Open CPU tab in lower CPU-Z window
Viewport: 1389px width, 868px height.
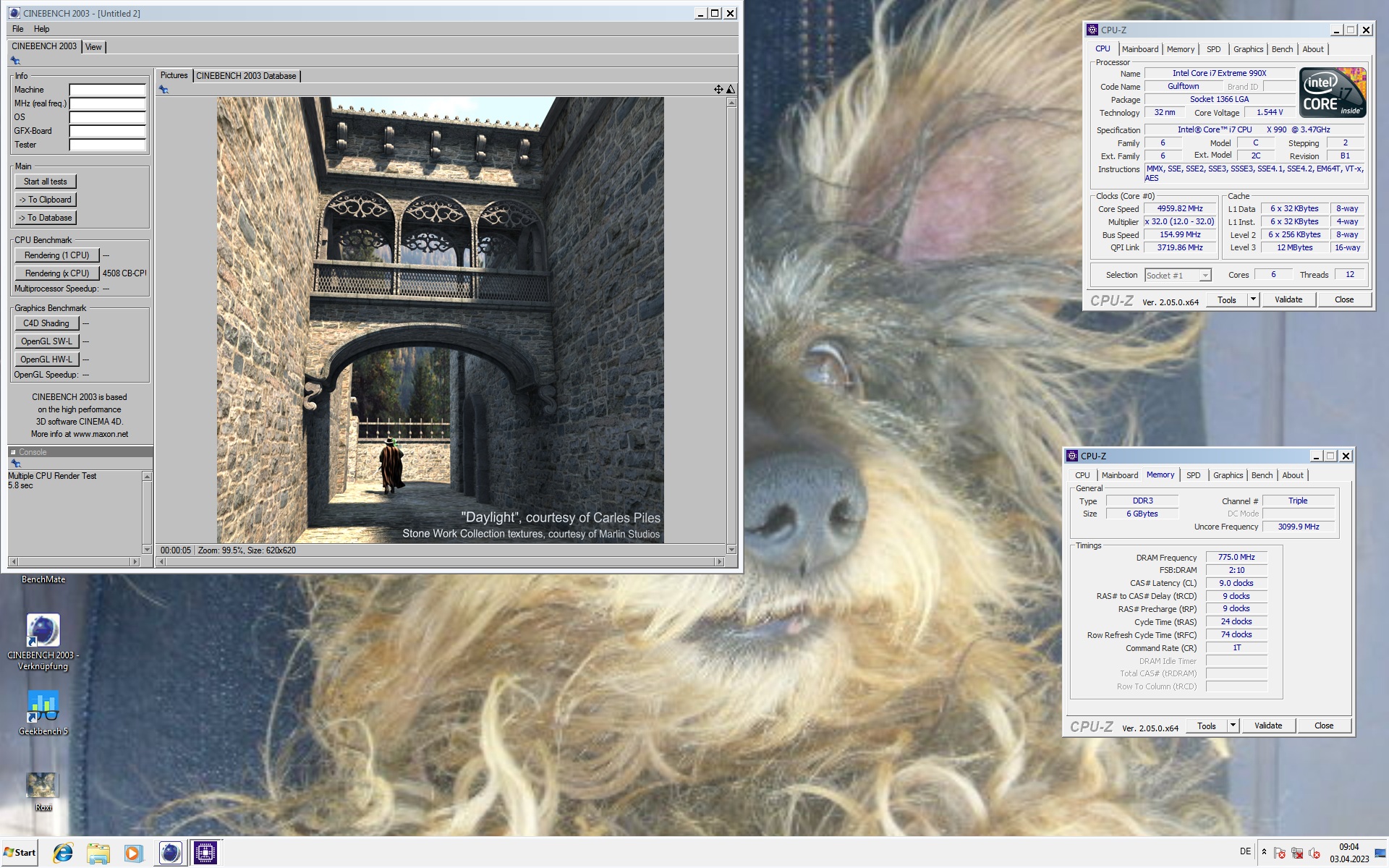point(1082,475)
